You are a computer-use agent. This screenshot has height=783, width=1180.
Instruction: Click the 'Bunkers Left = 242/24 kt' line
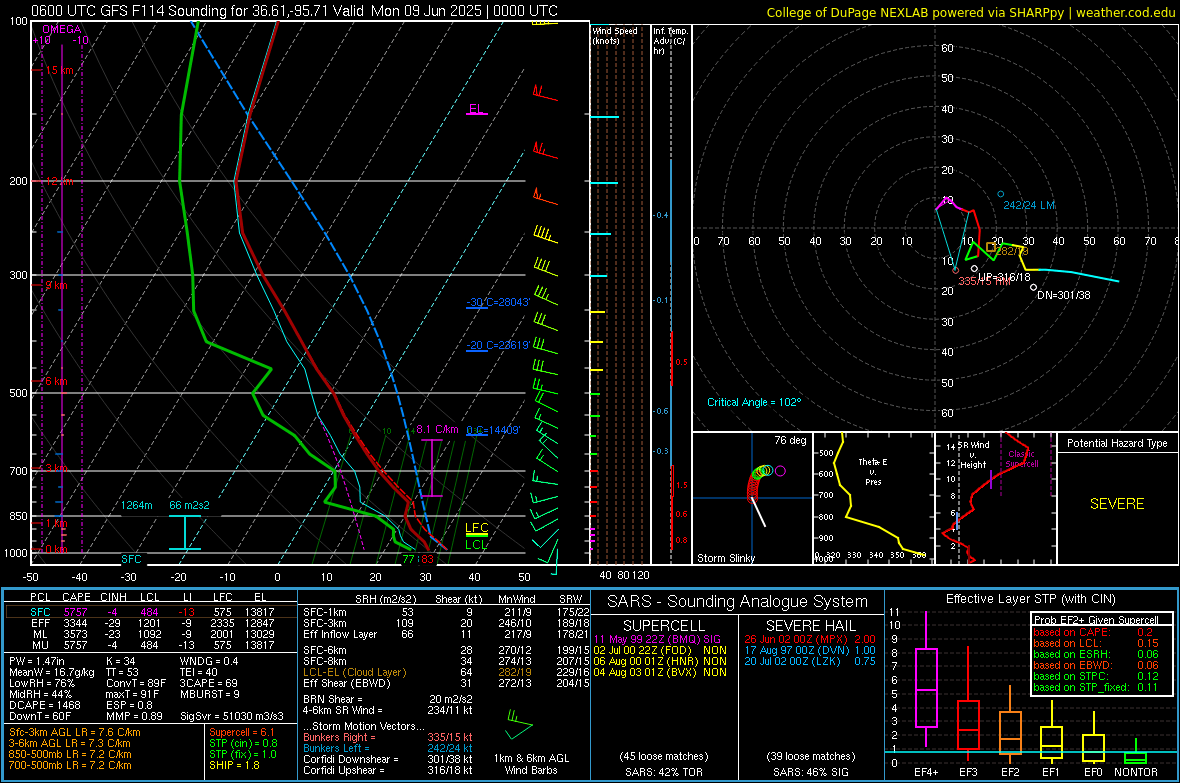tap(388, 748)
